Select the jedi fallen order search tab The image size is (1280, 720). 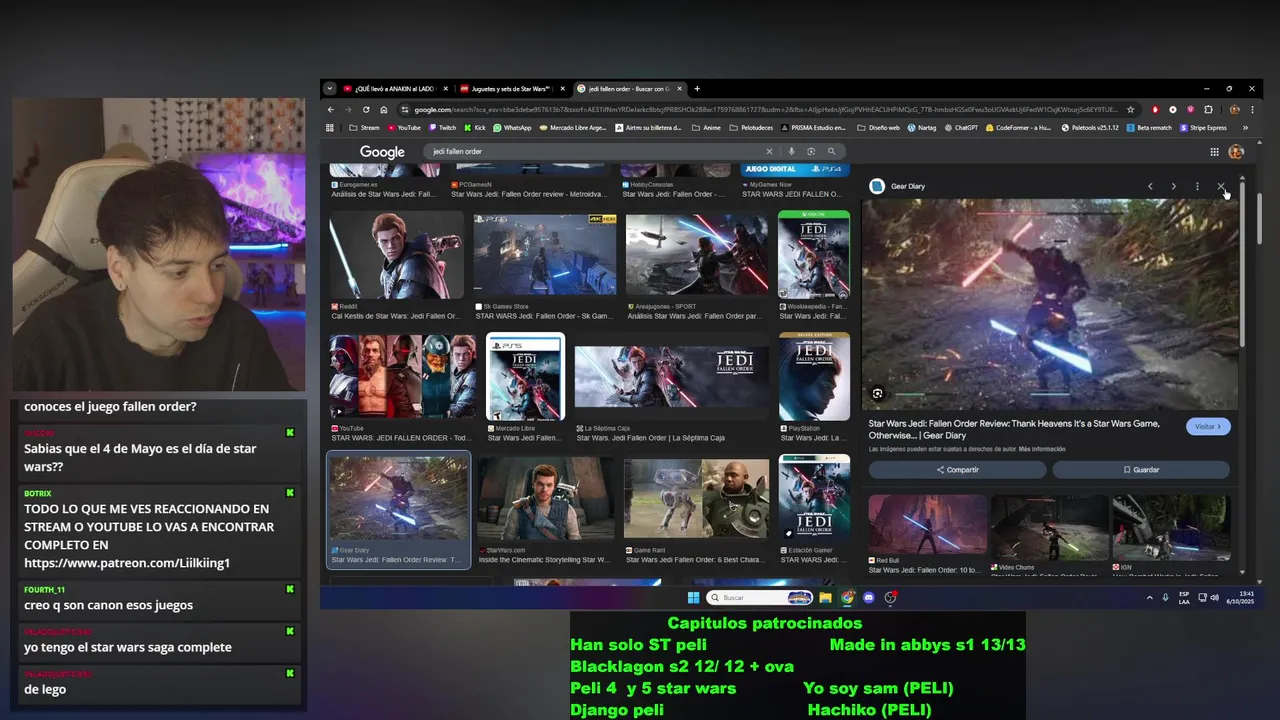point(629,88)
